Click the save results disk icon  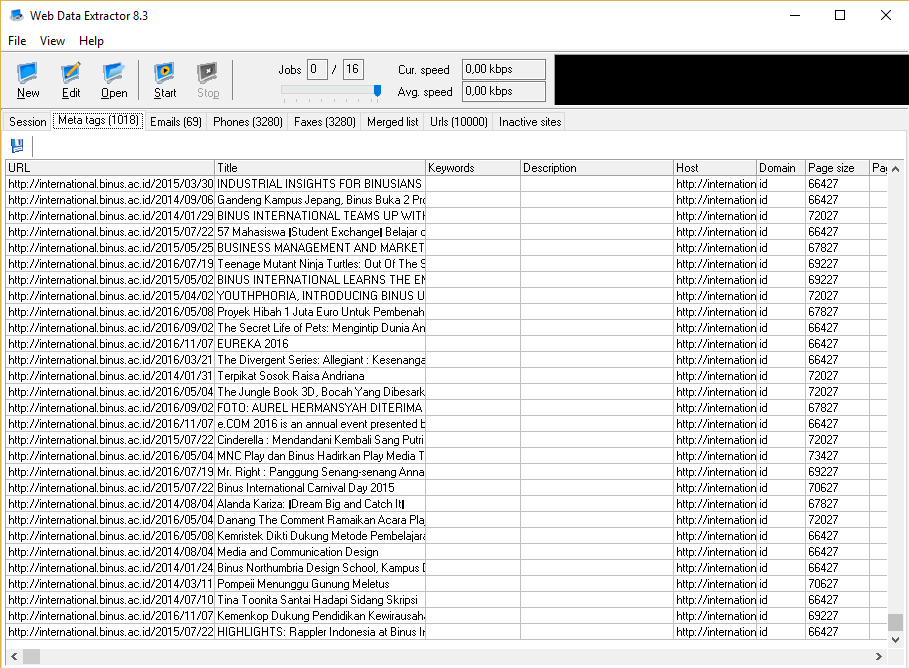coord(17,146)
